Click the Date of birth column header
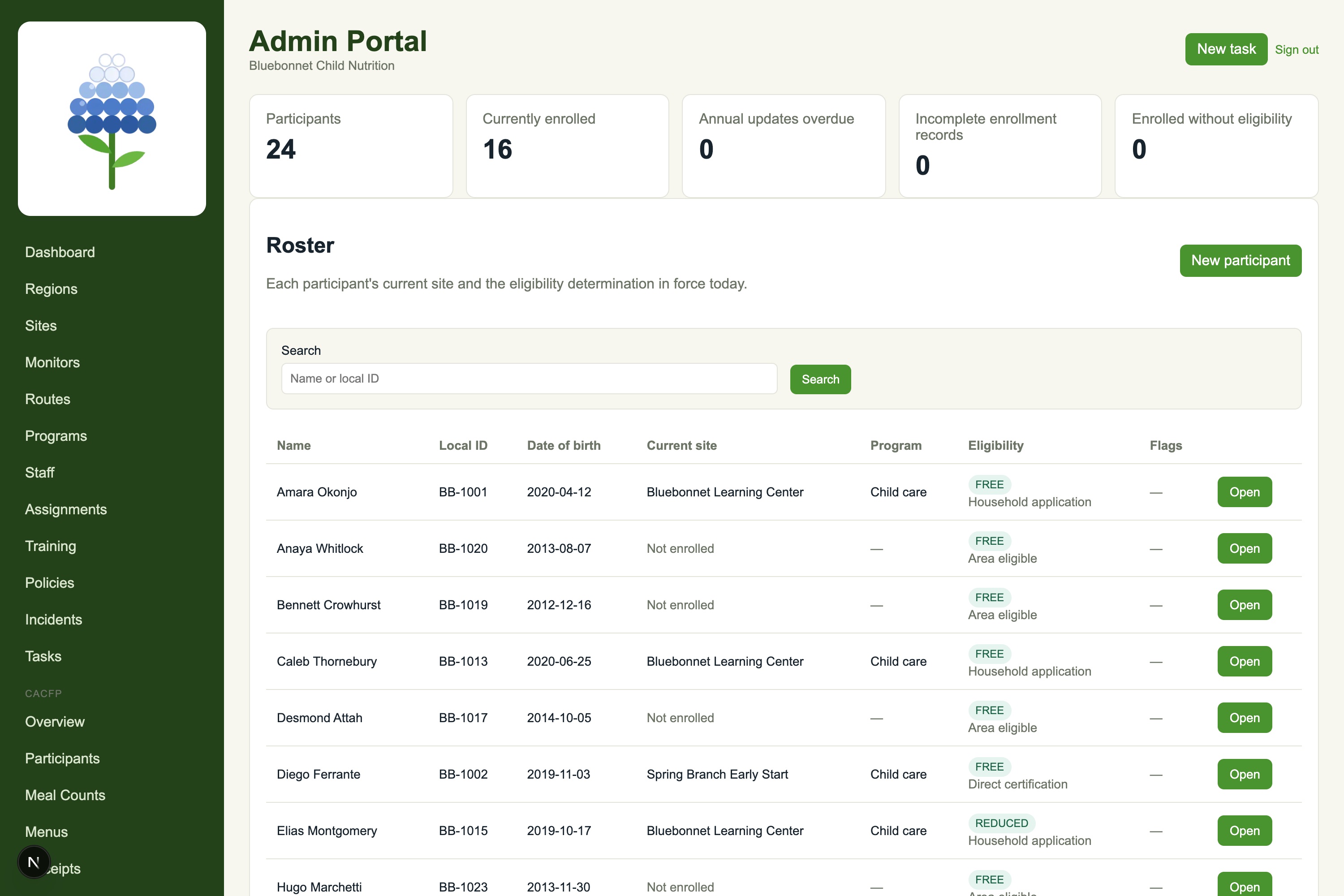The height and width of the screenshot is (896, 1344). click(x=564, y=446)
